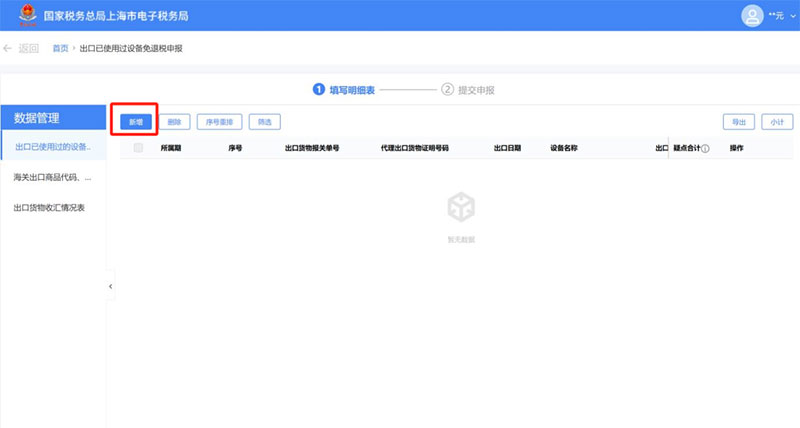
Task: Open the user avatar icon
Action: (x=751, y=16)
